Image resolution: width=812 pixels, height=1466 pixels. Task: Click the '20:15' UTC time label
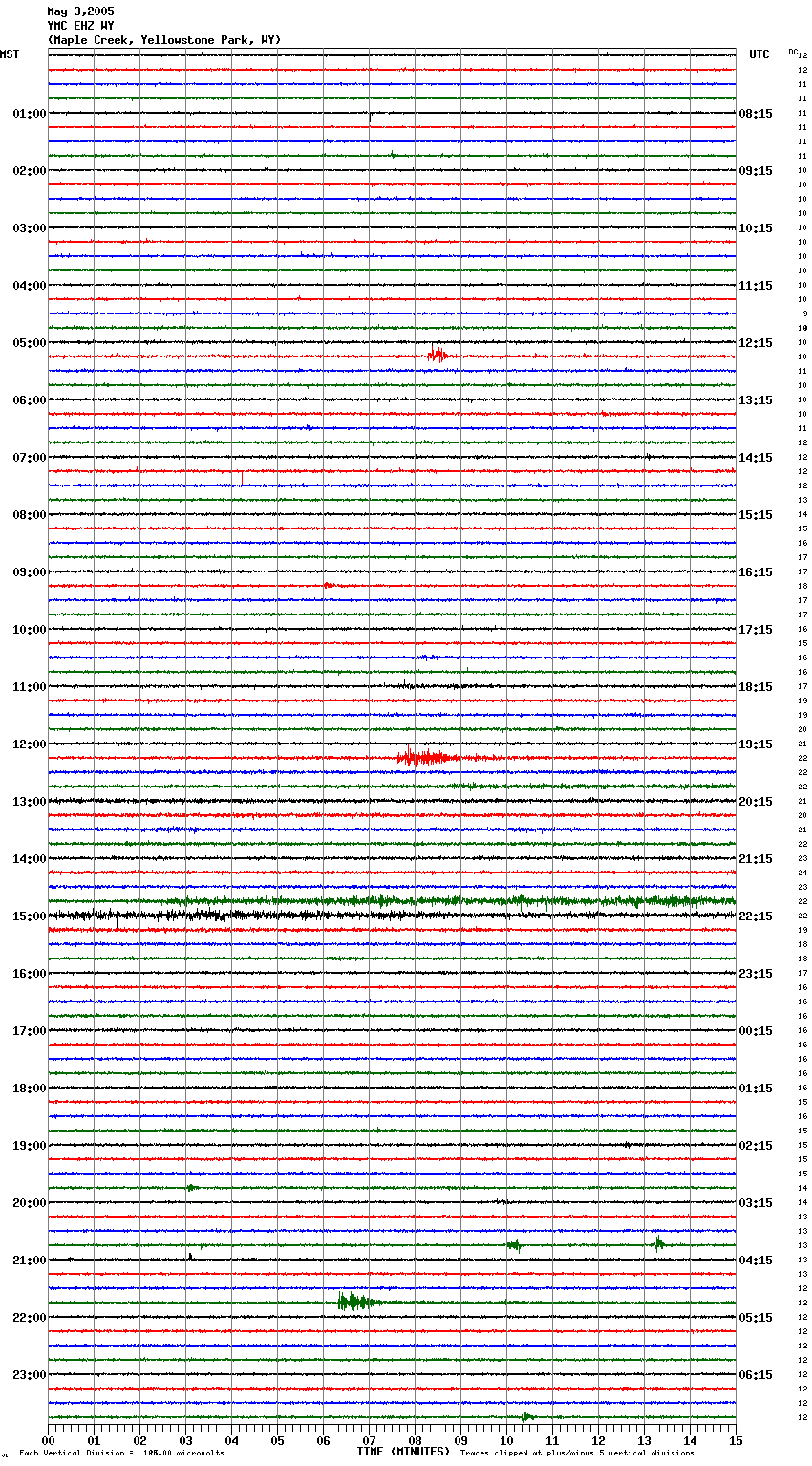click(x=756, y=802)
